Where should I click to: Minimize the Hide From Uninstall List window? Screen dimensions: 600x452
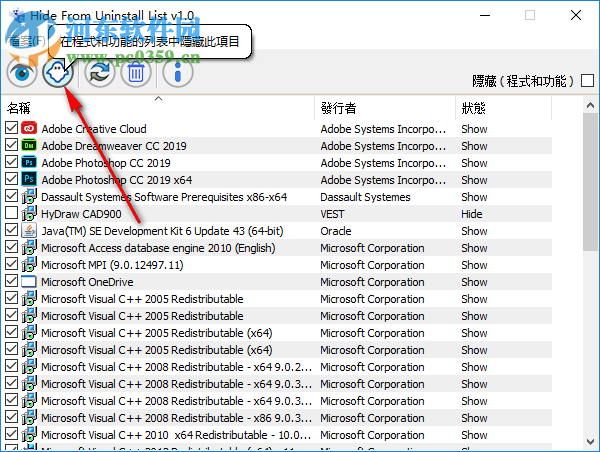(485, 15)
